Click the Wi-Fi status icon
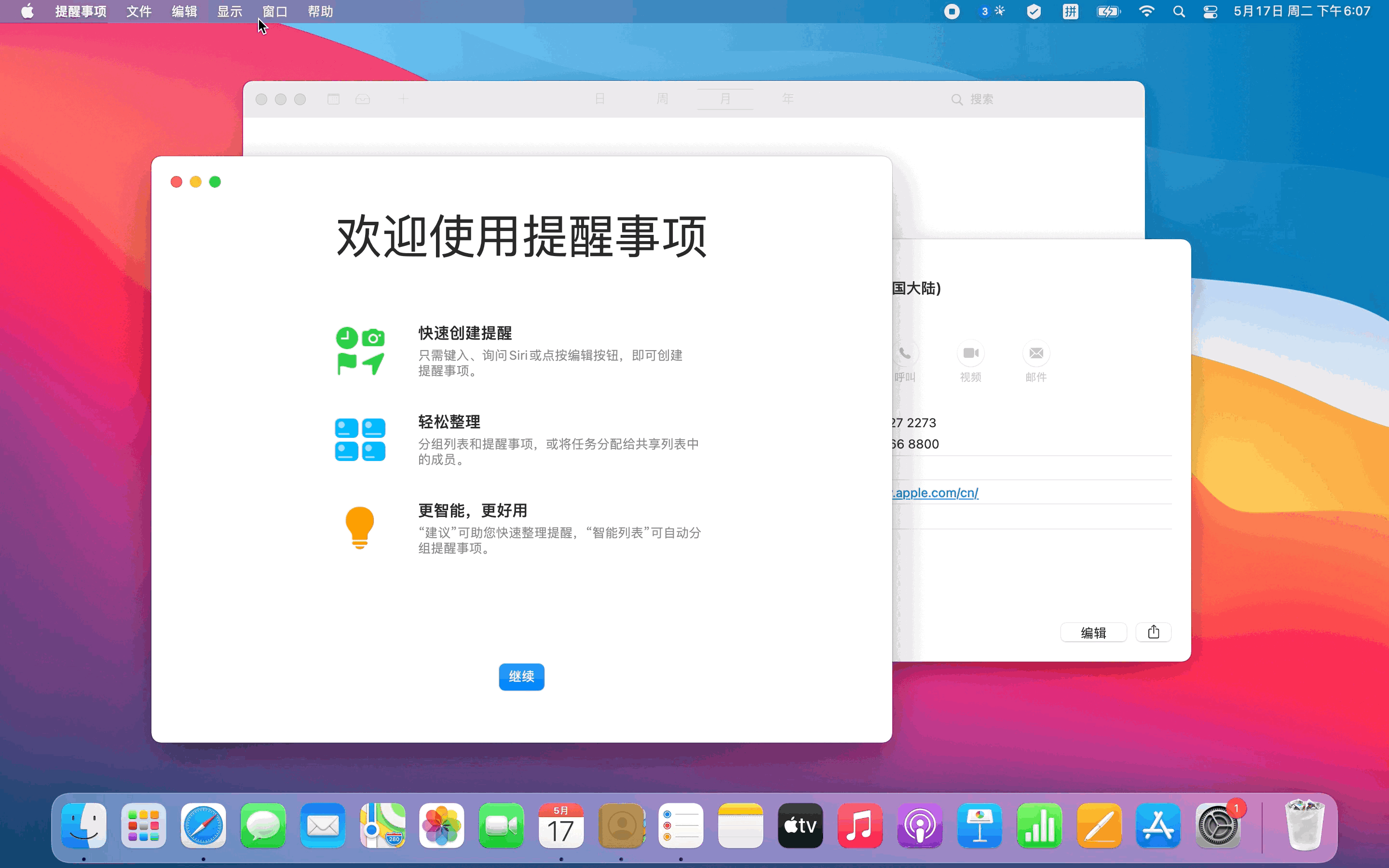Screen dimensions: 1389x868 point(1146,12)
